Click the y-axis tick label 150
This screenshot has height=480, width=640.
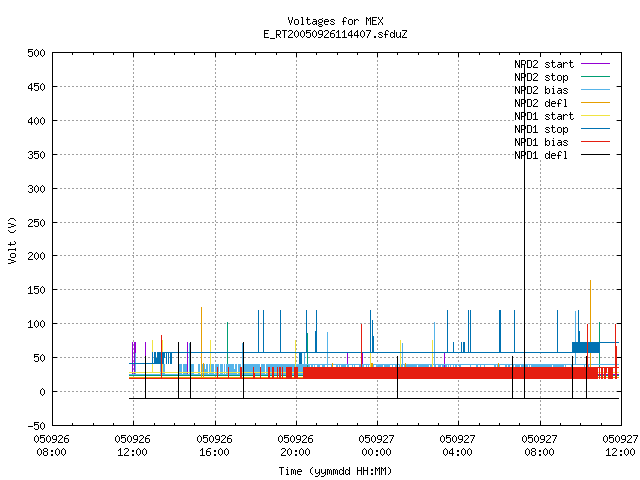[x=36, y=290]
